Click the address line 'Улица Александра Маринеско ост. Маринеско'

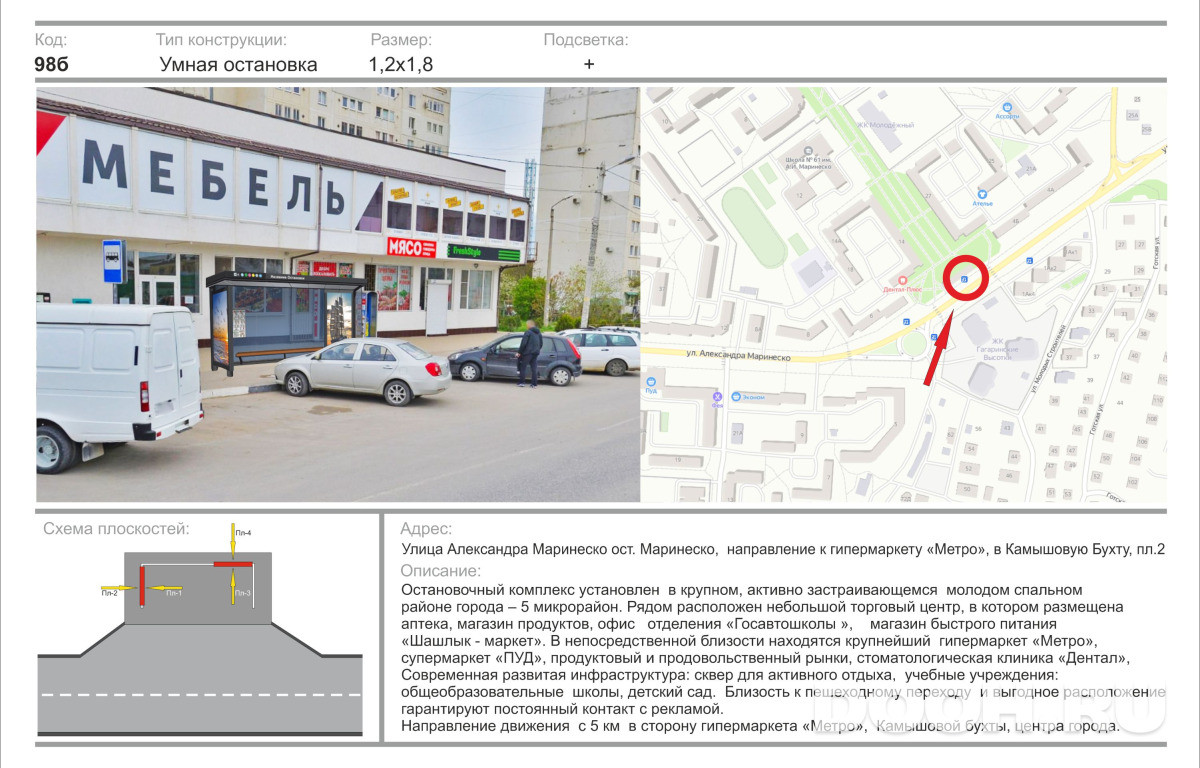(x=783, y=550)
